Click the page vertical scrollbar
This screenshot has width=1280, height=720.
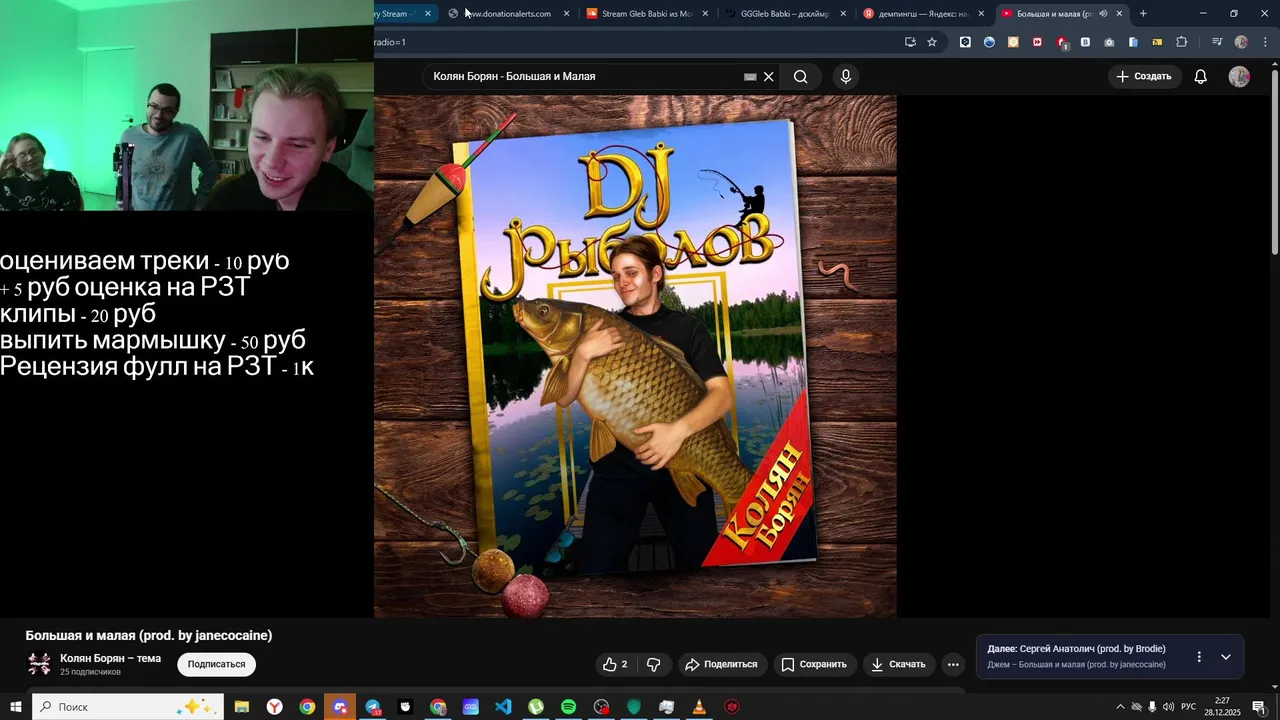(1274, 160)
